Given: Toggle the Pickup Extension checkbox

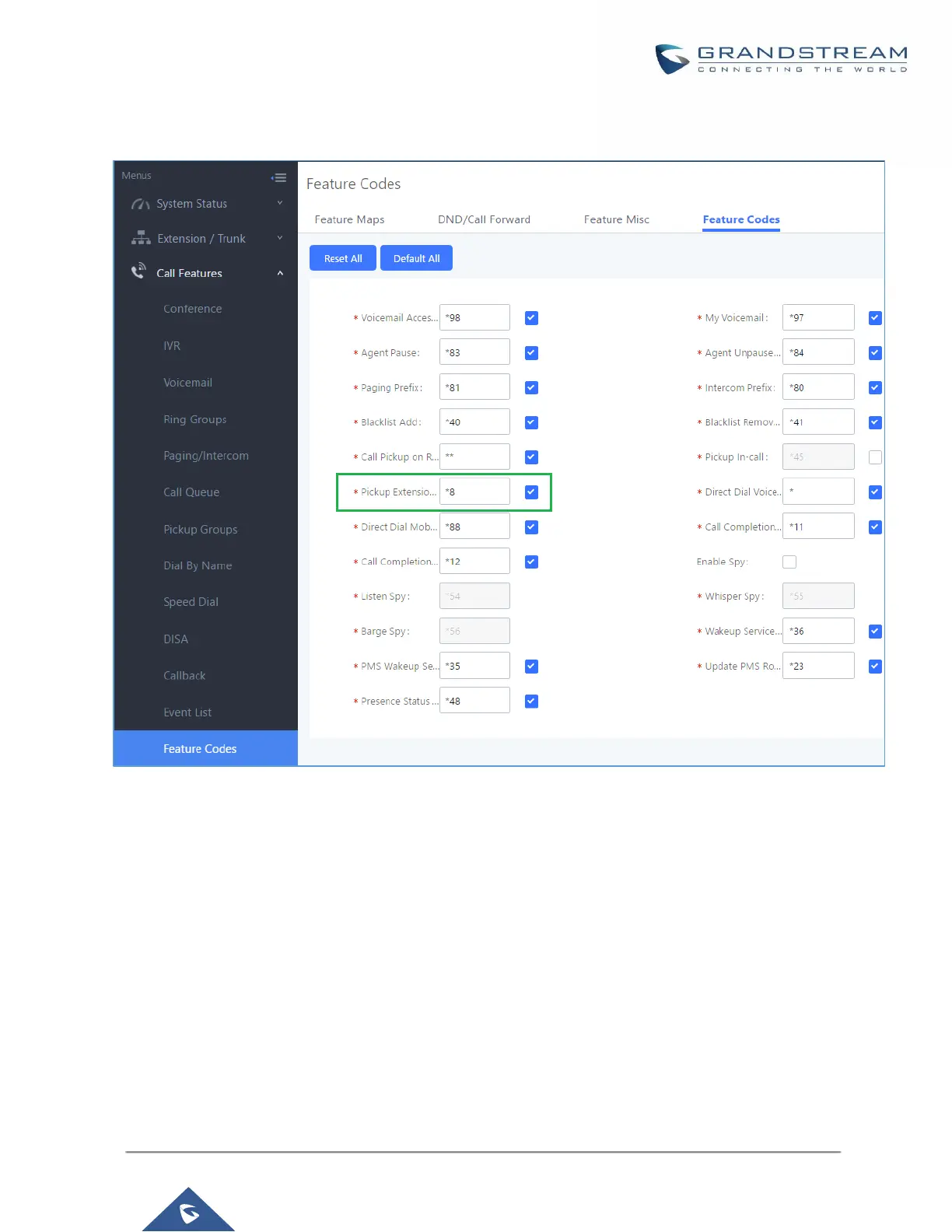Looking at the screenshot, I should pyautogui.click(x=531, y=492).
